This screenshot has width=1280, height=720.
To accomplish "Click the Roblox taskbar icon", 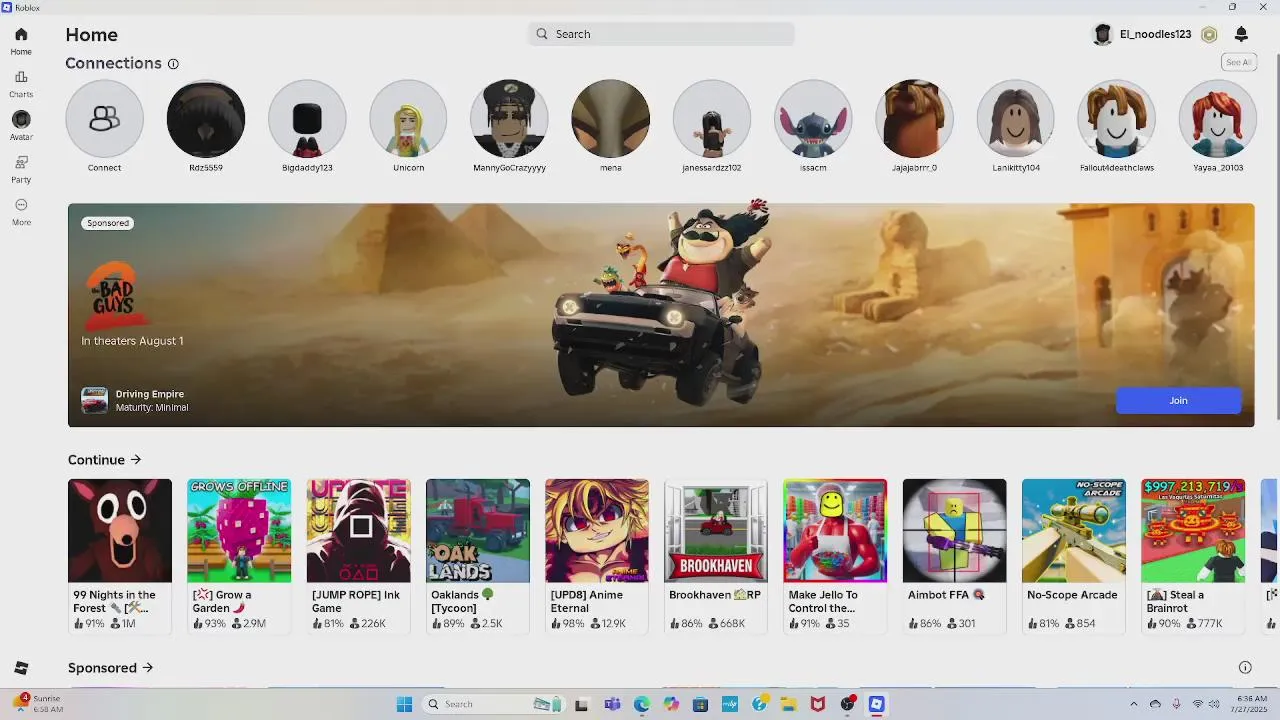I will point(876,704).
